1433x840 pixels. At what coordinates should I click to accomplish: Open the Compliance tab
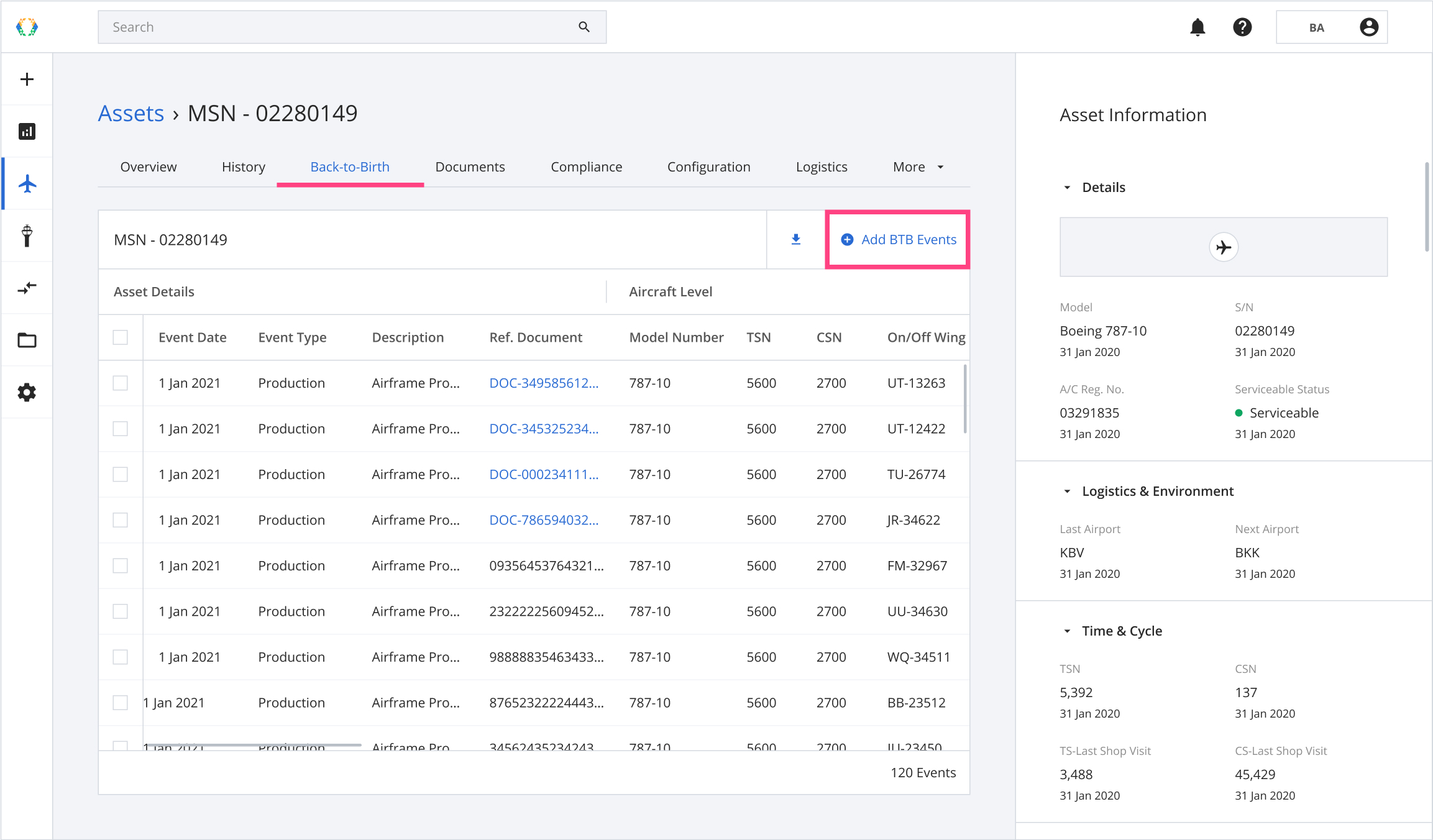pos(587,167)
